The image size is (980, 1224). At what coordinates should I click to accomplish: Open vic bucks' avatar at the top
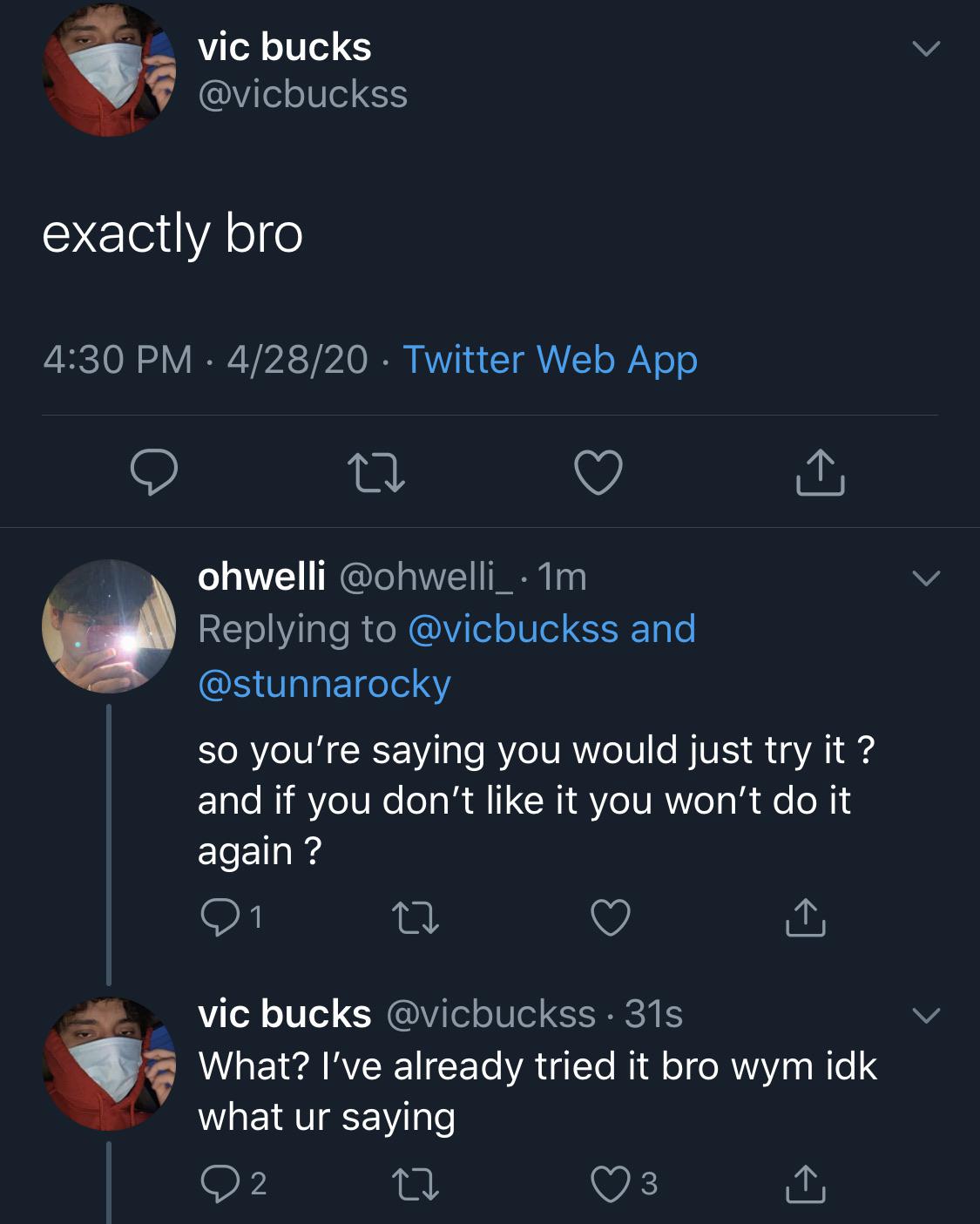[x=108, y=71]
